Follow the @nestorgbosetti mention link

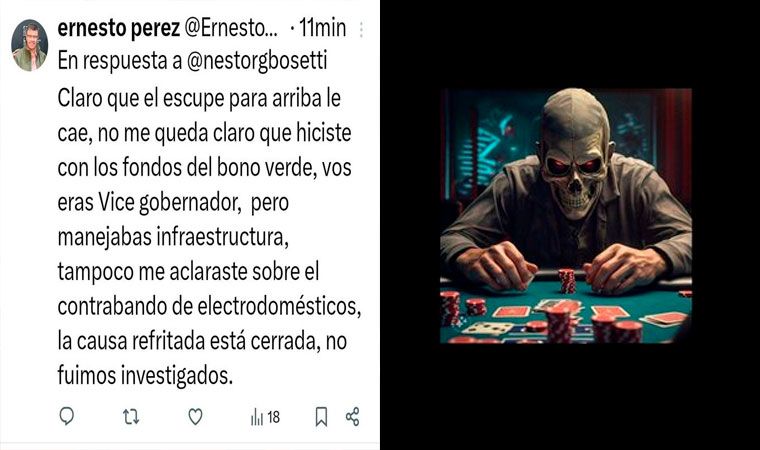pyautogui.click(x=257, y=61)
